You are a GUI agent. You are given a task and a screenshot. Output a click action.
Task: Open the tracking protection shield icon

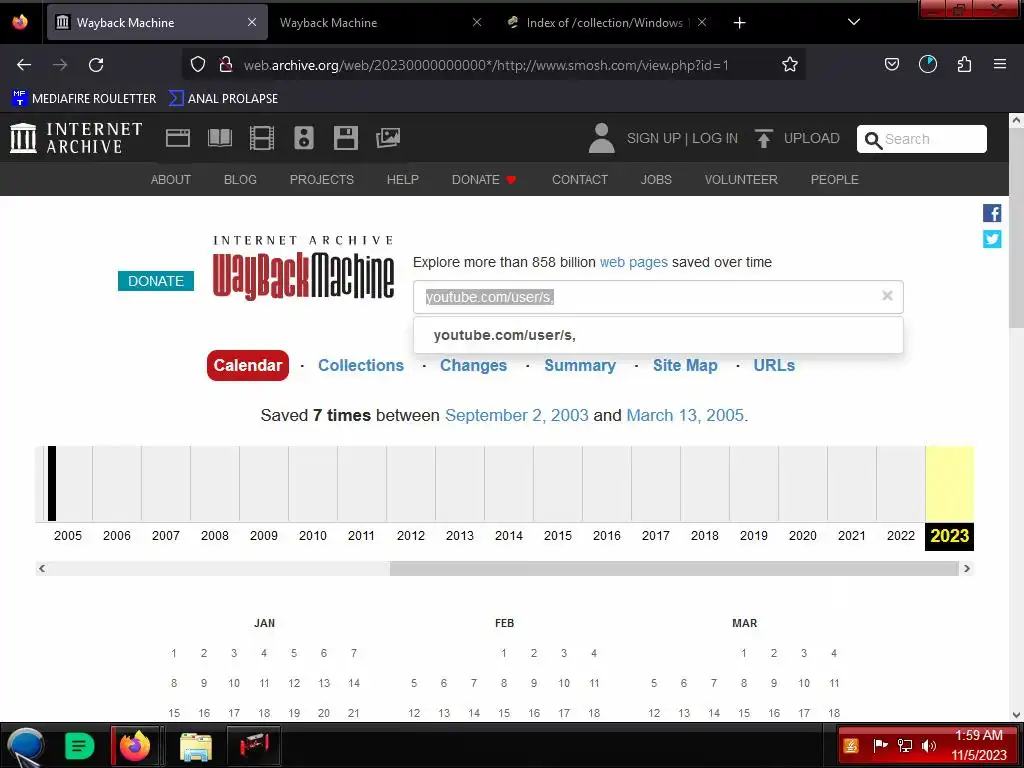tap(198, 64)
